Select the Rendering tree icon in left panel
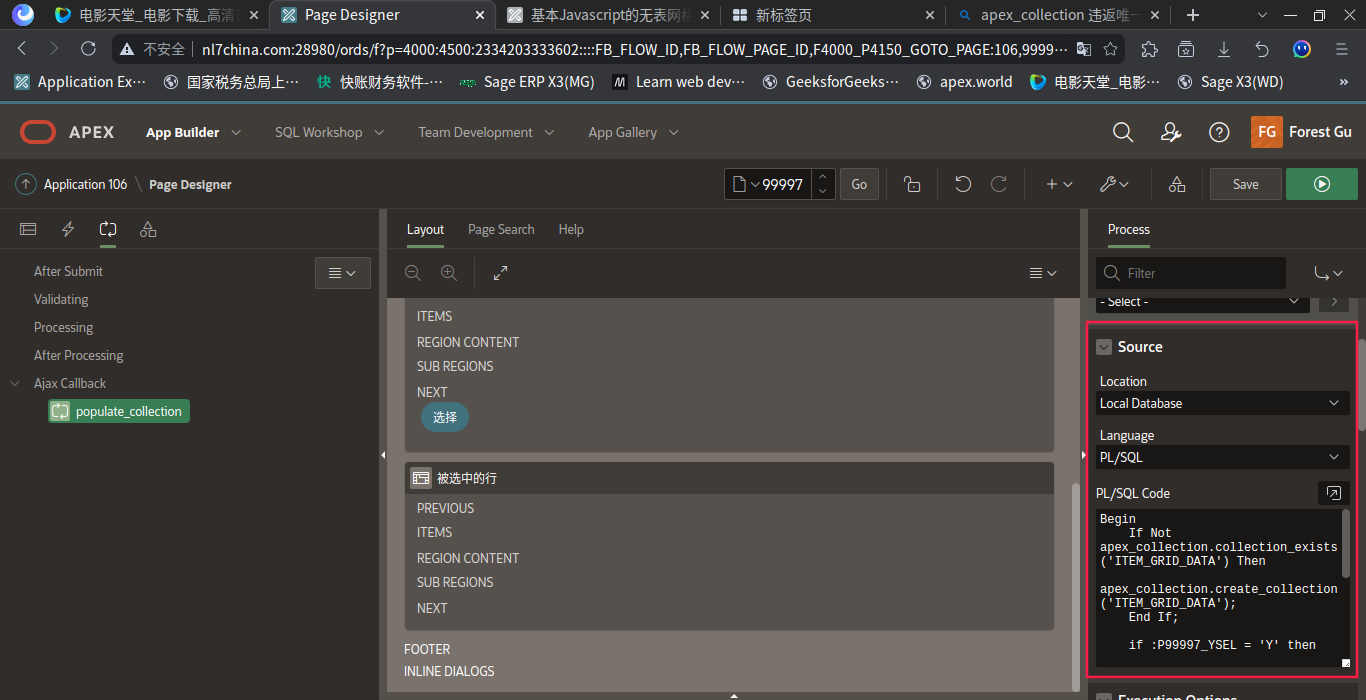 pyautogui.click(x=28, y=229)
